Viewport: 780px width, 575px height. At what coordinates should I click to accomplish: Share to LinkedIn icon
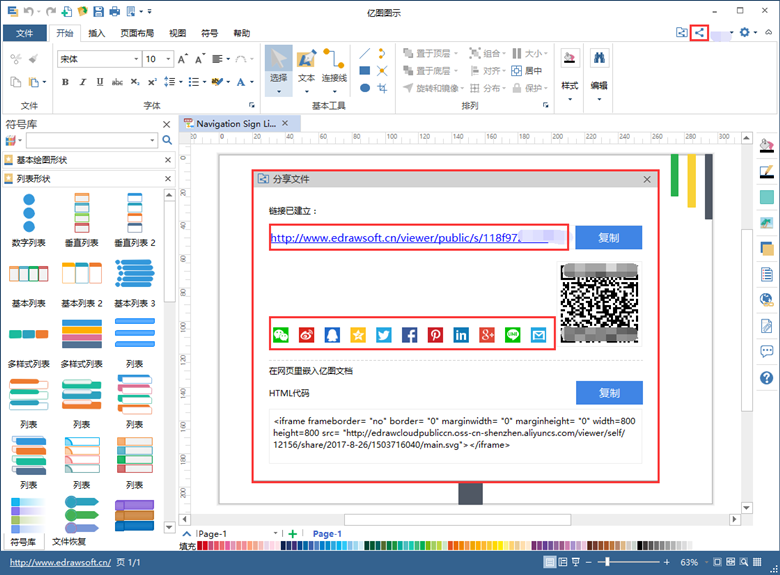tap(461, 335)
